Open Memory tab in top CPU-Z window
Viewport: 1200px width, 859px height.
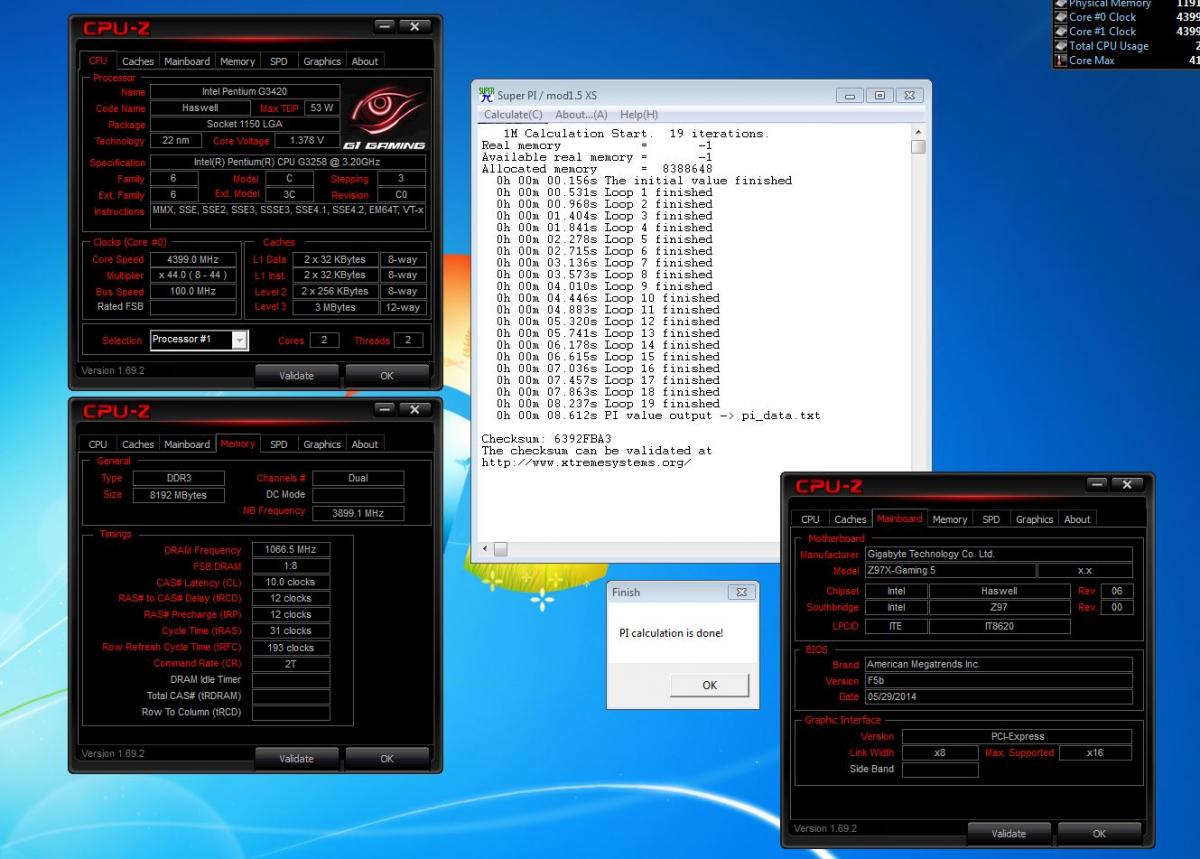click(x=237, y=61)
